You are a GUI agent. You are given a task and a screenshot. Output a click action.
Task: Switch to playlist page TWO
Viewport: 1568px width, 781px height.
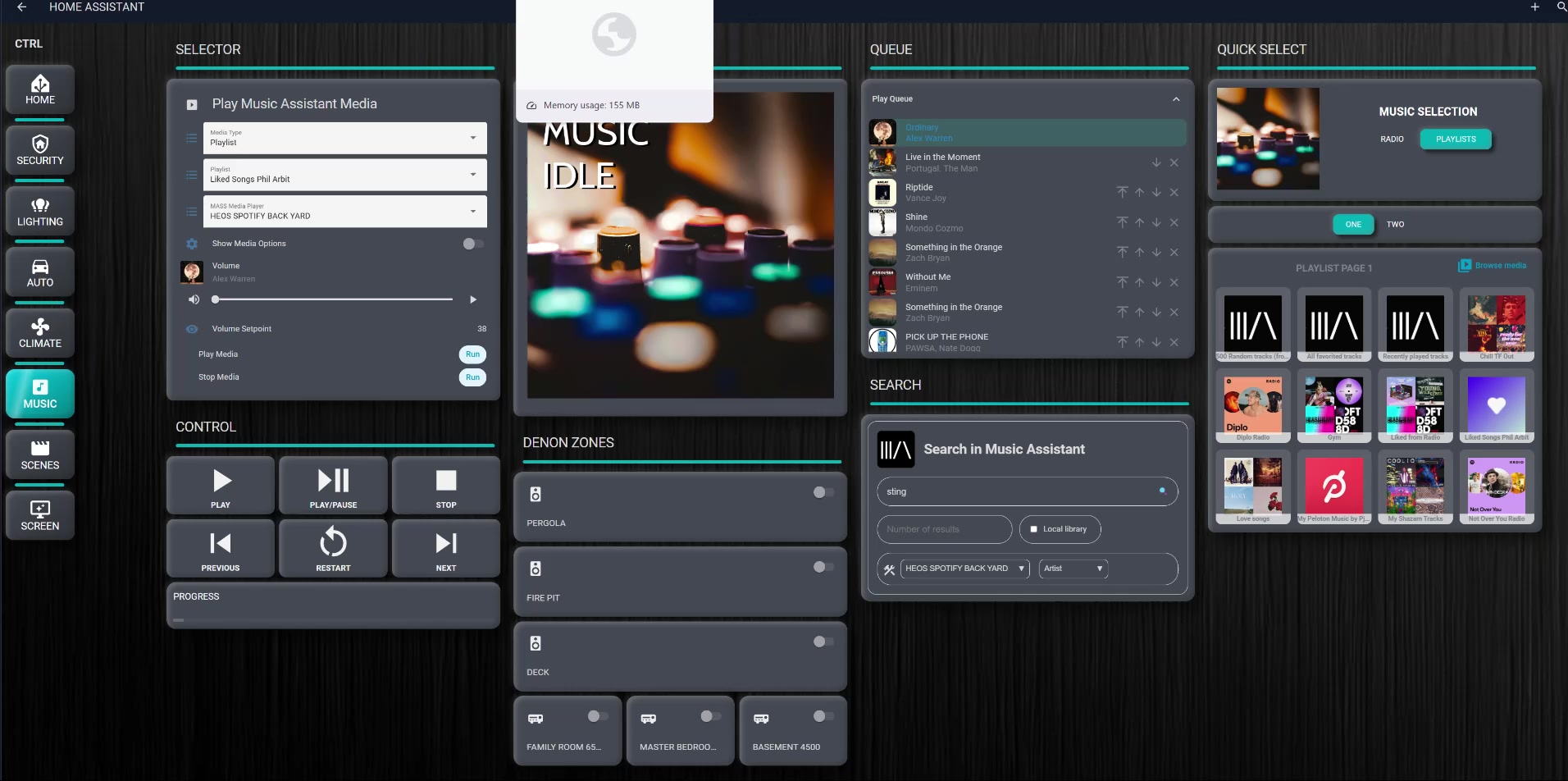point(1395,225)
